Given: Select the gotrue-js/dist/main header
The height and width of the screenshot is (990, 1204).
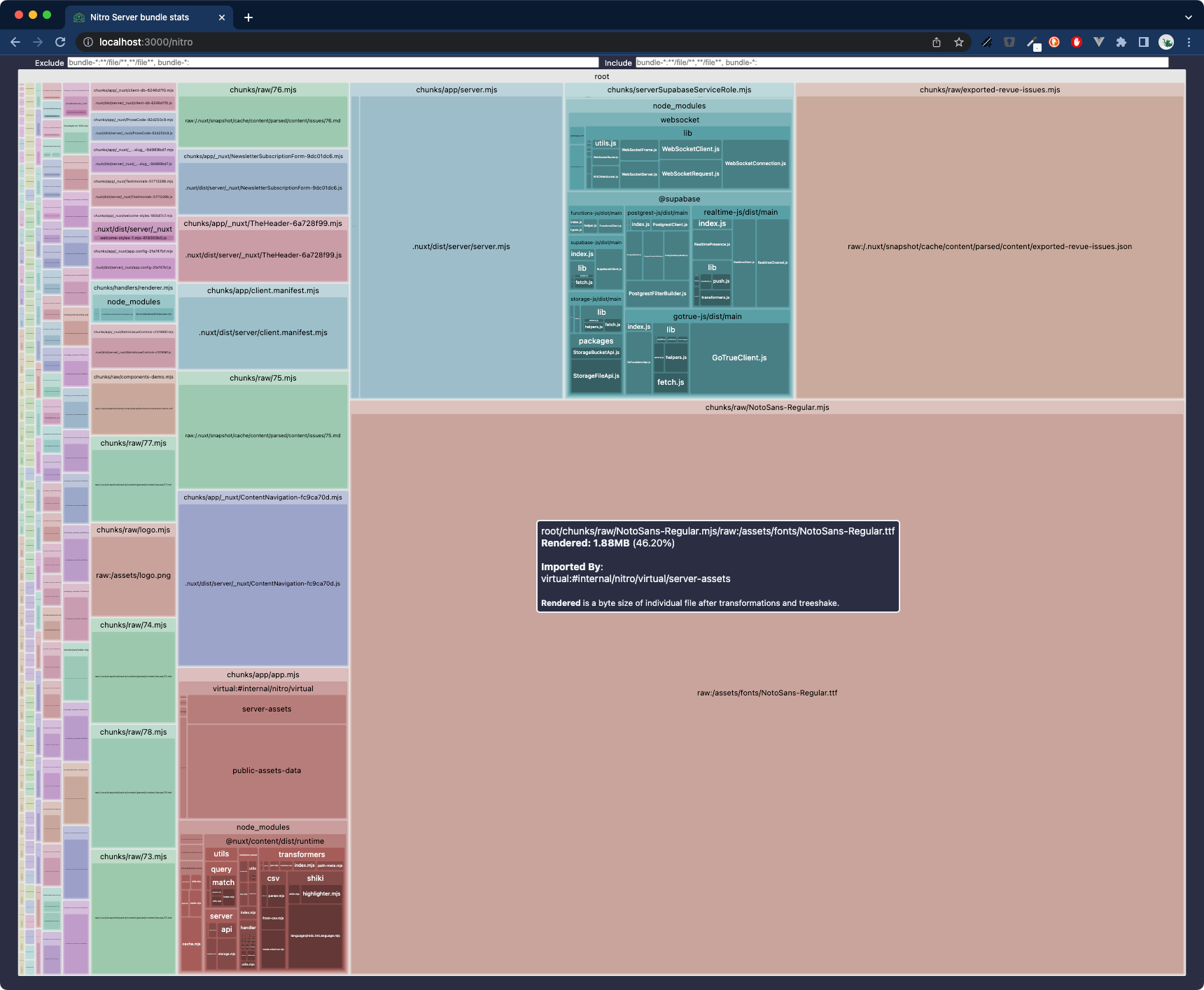Looking at the screenshot, I should [707, 316].
